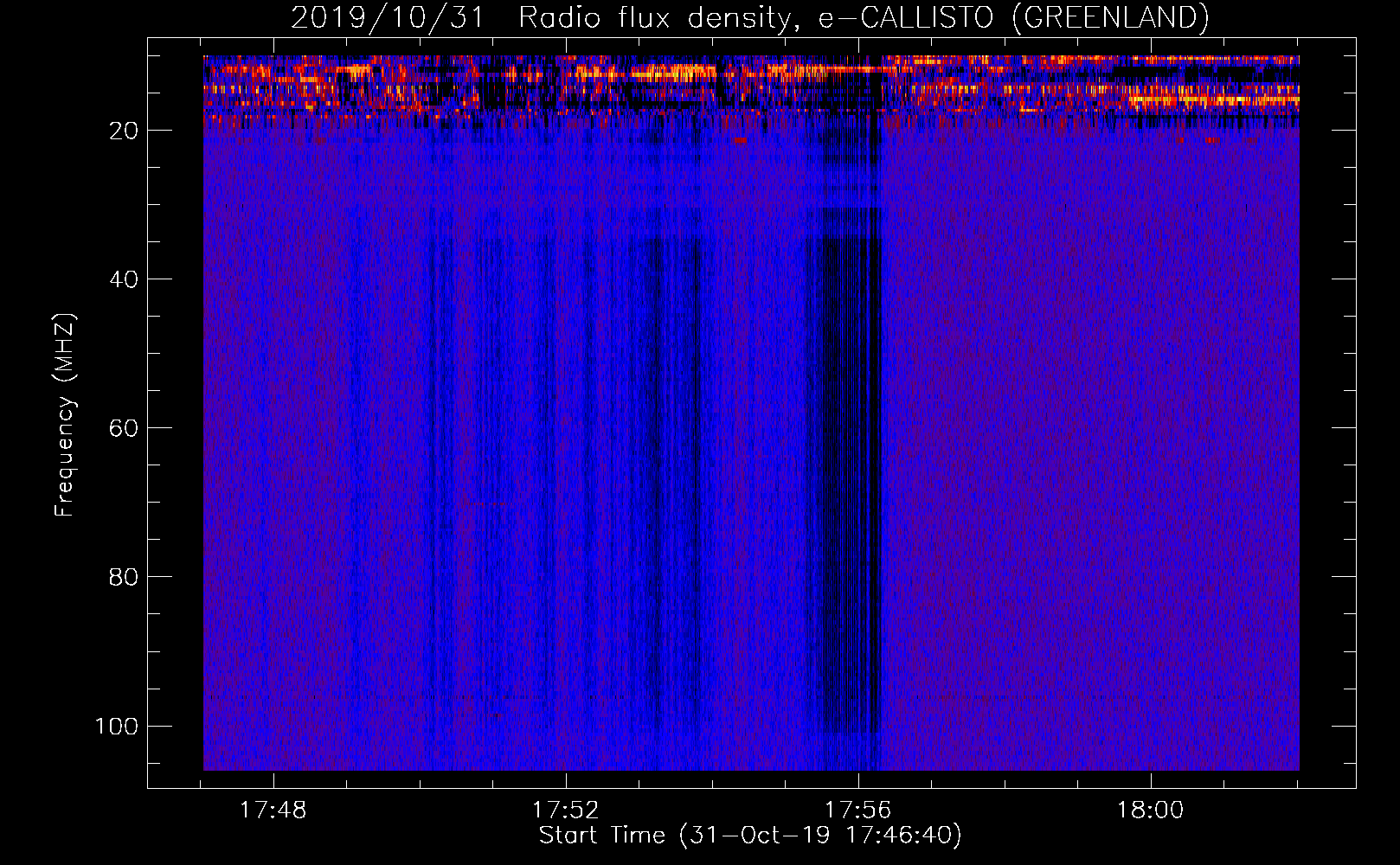Click the 100 MHz frequency tick label
This screenshot has width=1400, height=865.
(118, 726)
